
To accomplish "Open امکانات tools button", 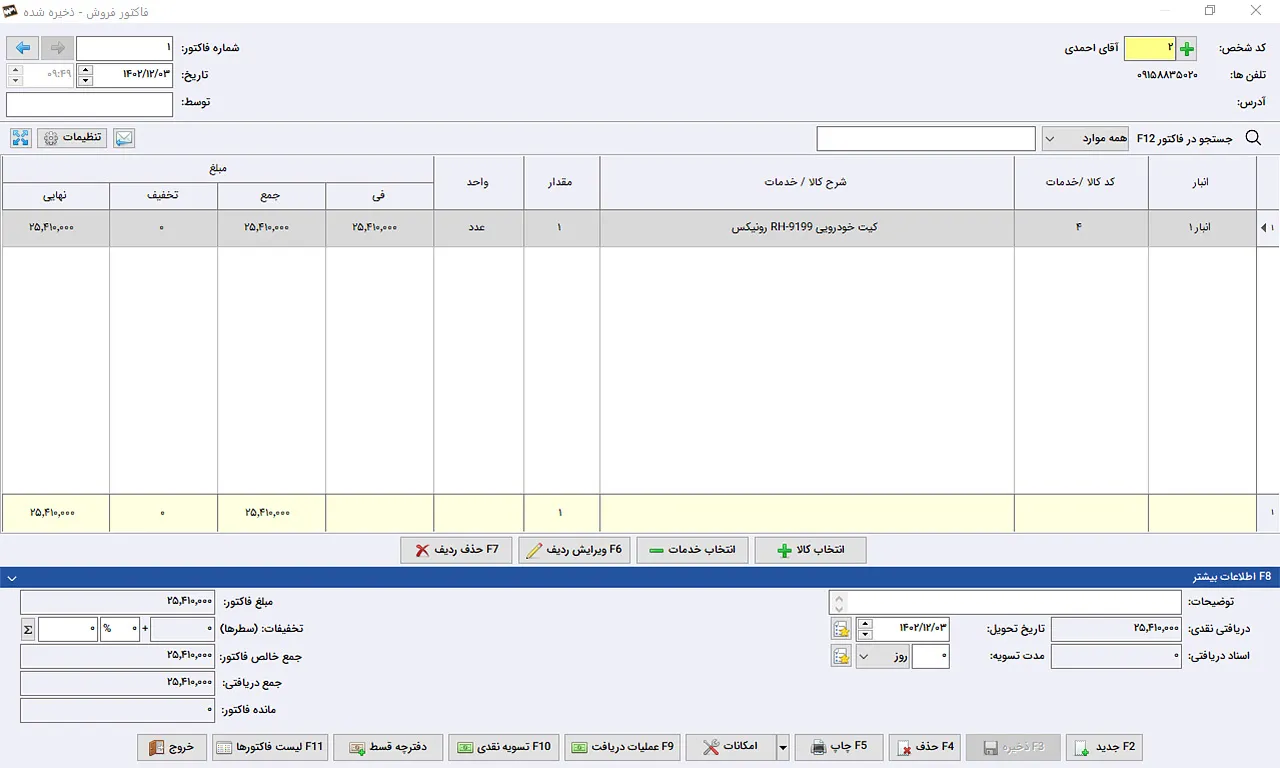I will point(731,747).
